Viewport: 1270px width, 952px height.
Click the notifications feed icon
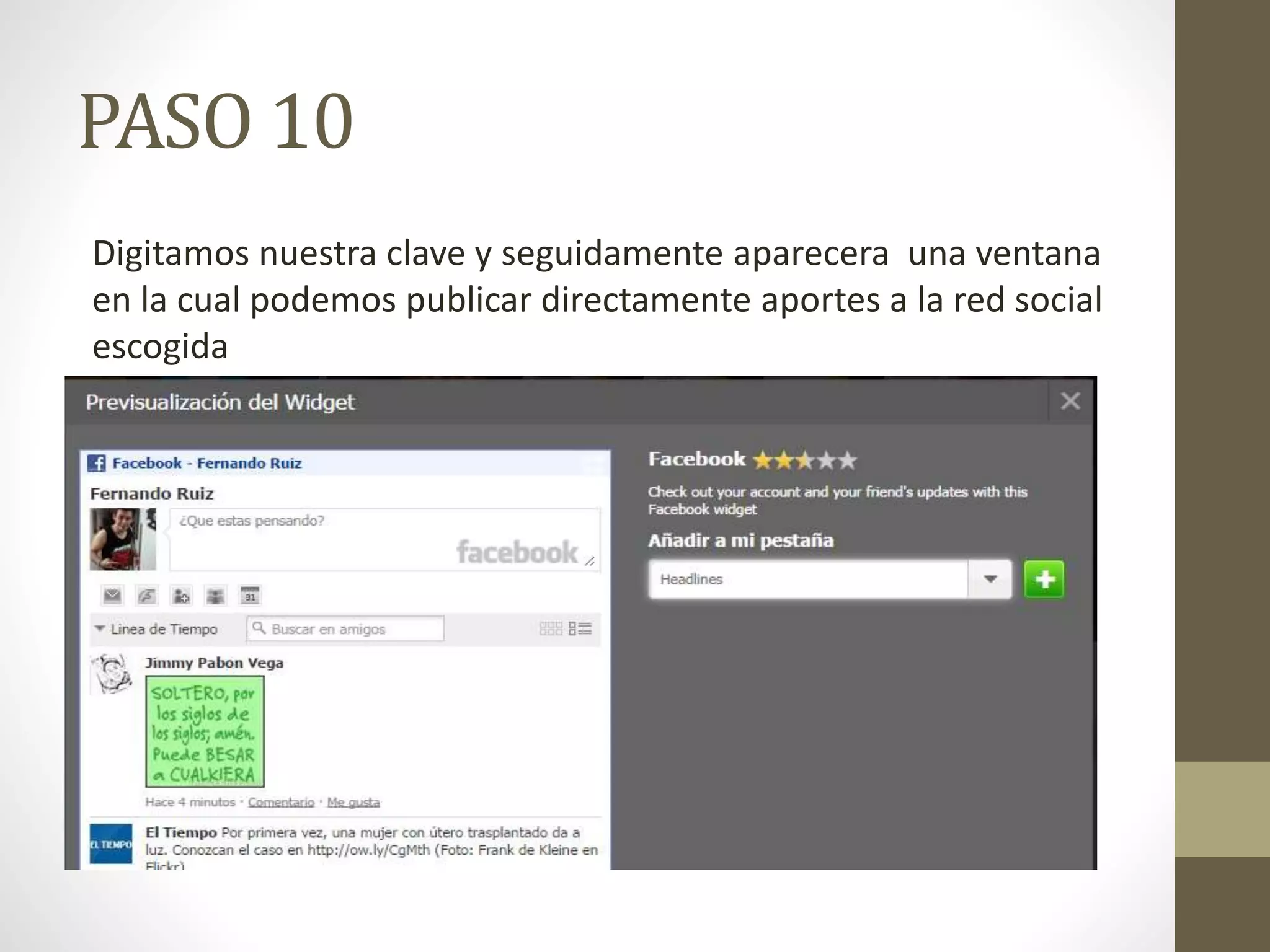coord(146,596)
